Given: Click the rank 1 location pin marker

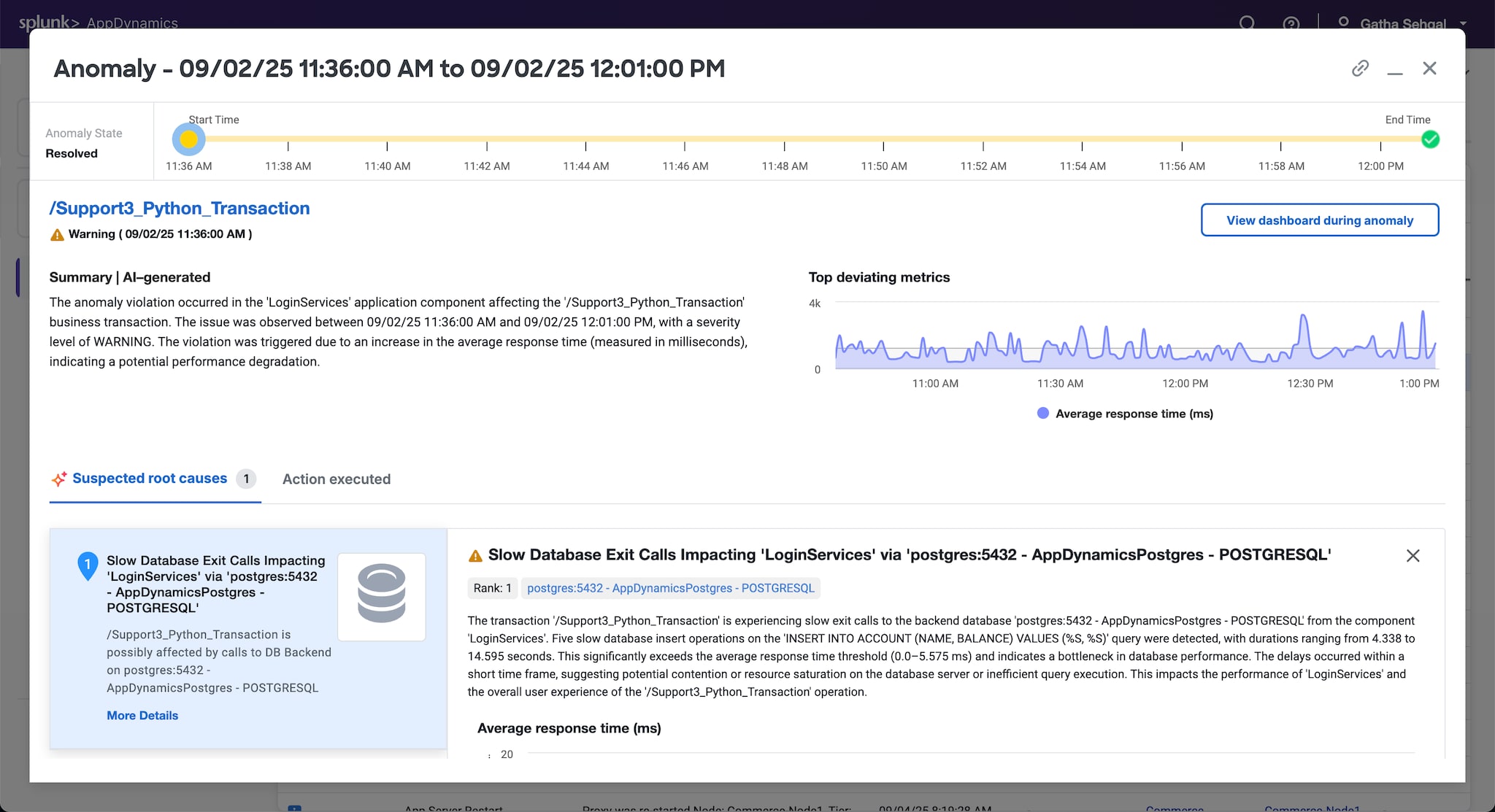Looking at the screenshot, I should (x=88, y=565).
